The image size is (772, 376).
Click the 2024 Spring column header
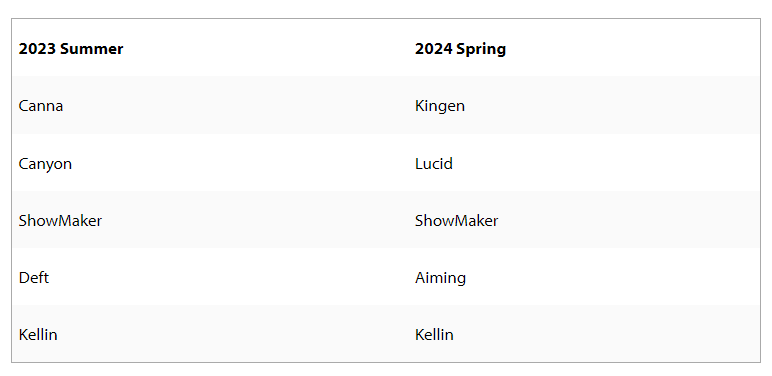coord(460,49)
